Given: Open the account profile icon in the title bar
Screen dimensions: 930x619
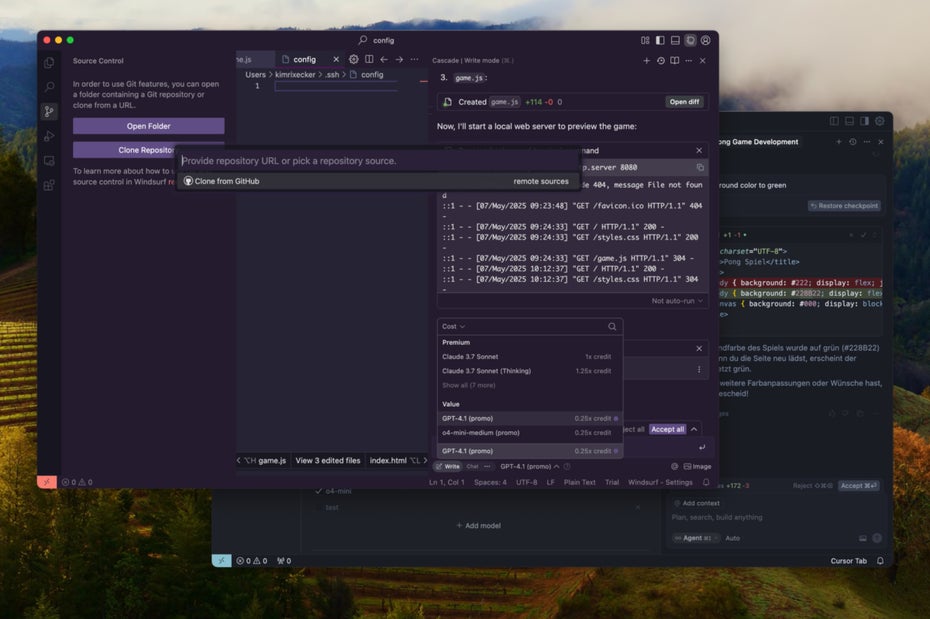Looking at the screenshot, I should (x=705, y=40).
